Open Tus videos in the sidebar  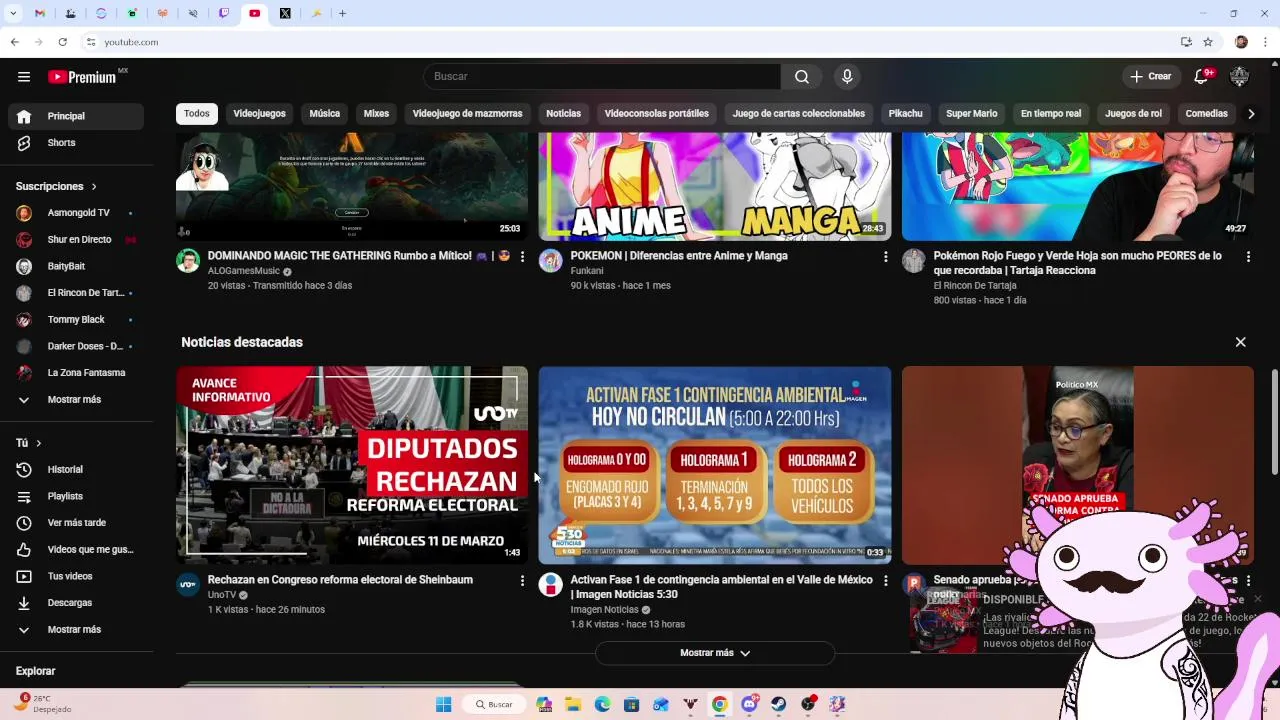tap(76, 577)
